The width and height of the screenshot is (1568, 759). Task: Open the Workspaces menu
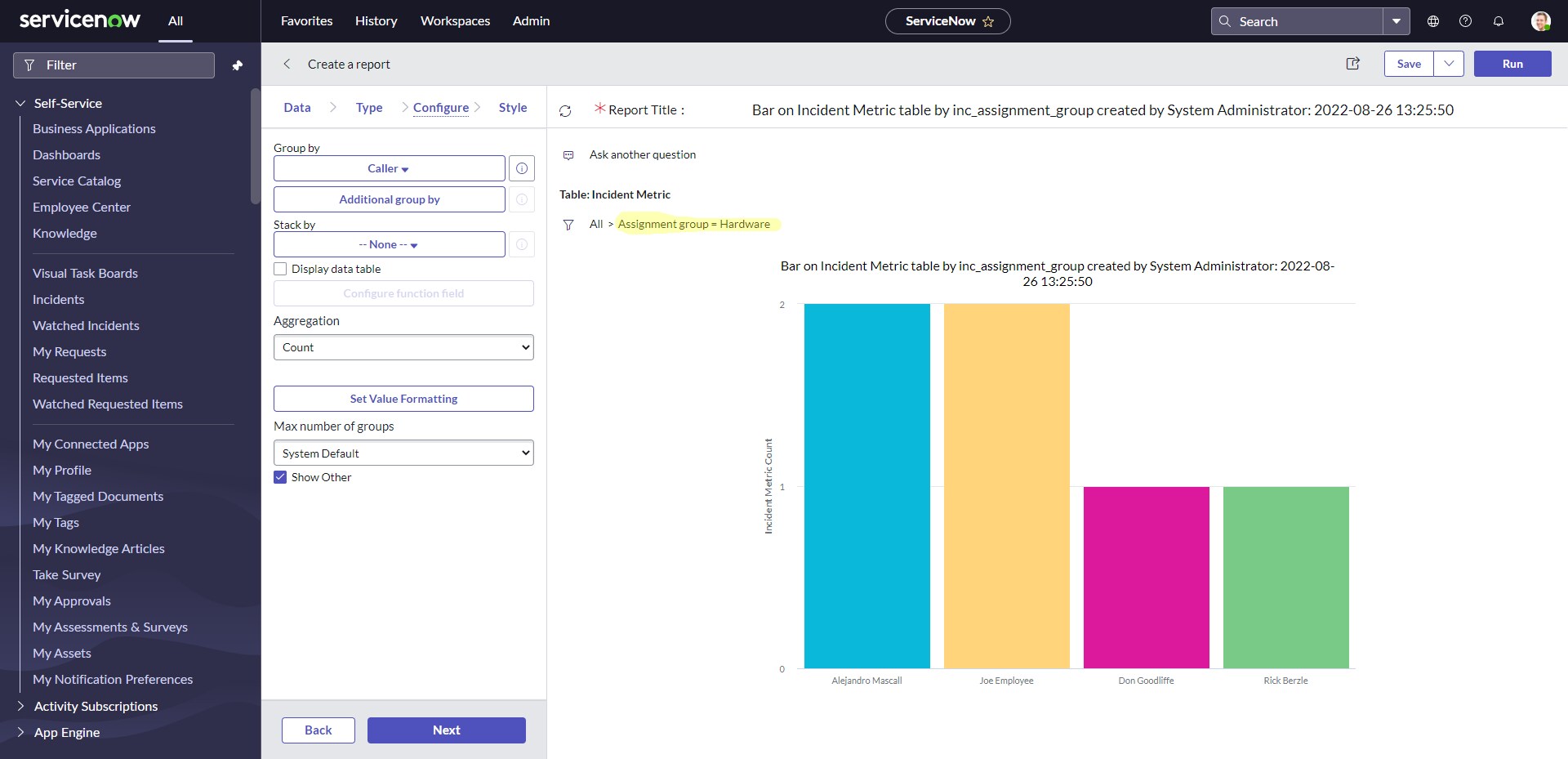click(455, 20)
